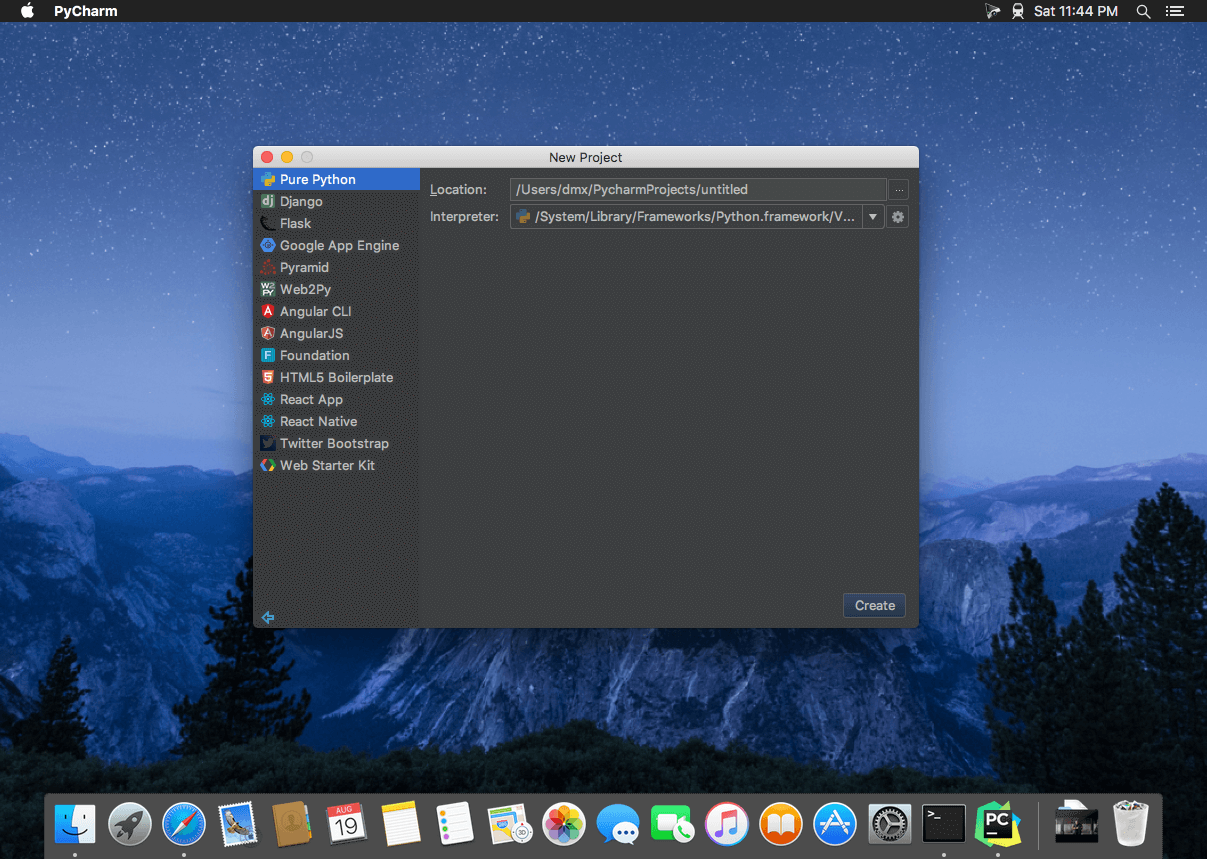Click the bird status icon in menu bar
Image resolution: width=1207 pixels, height=859 pixels.
994,11
